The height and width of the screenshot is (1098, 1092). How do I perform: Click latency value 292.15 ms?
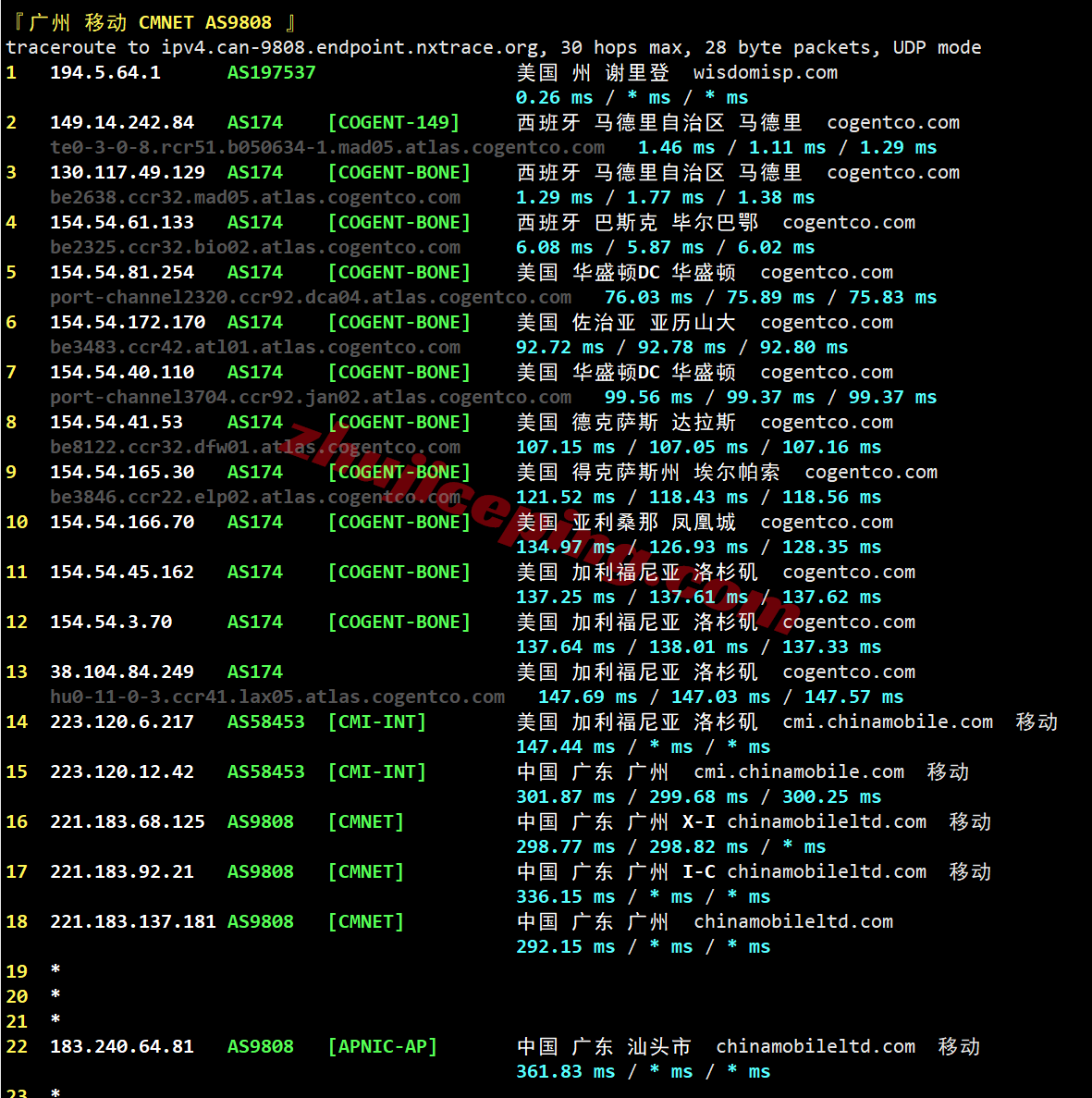coord(566,946)
